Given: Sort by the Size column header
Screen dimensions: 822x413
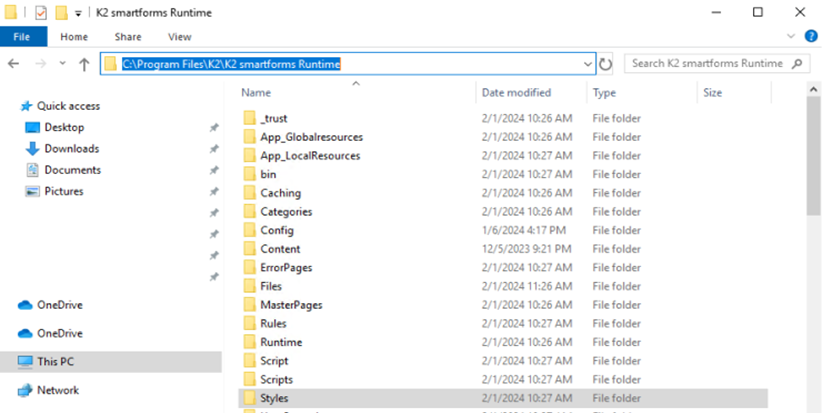Looking at the screenshot, I should pyautogui.click(x=712, y=93).
